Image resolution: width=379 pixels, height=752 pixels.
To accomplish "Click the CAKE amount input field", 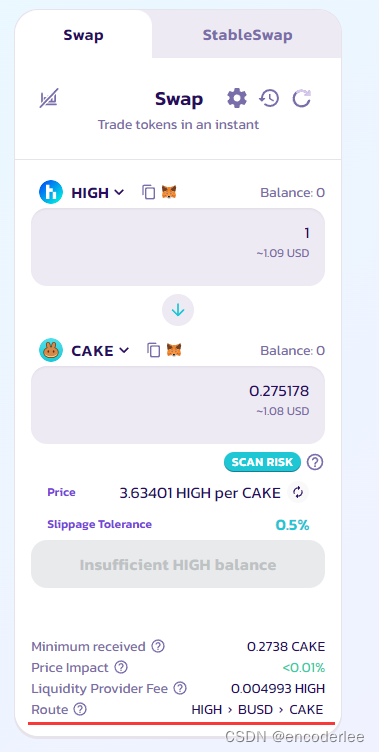I will point(178,405).
